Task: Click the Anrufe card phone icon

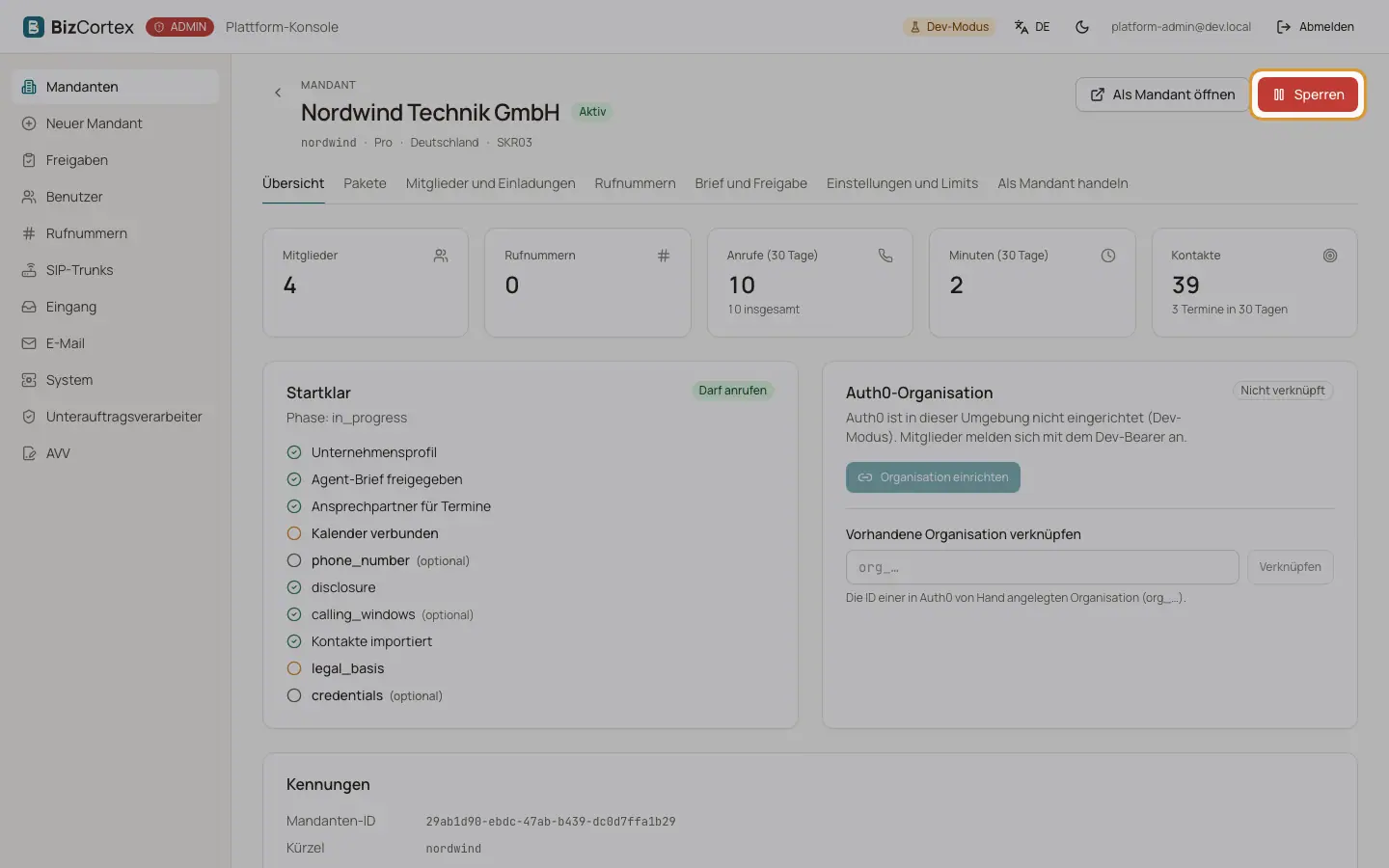Action: pos(885,256)
